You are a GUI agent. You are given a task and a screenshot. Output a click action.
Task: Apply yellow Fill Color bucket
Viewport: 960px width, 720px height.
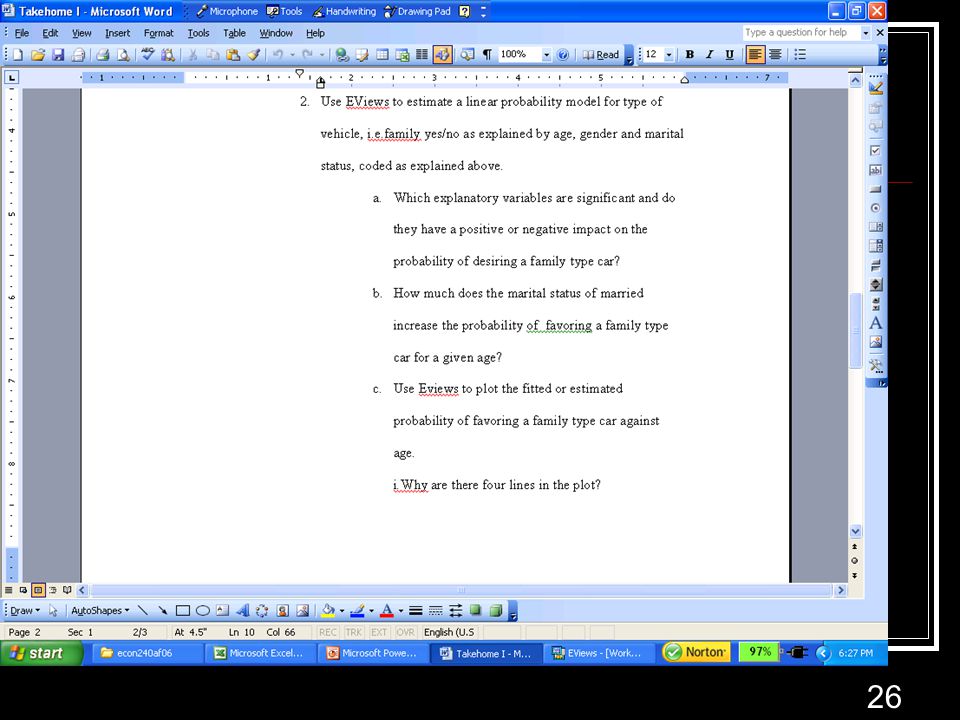point(328,610)
